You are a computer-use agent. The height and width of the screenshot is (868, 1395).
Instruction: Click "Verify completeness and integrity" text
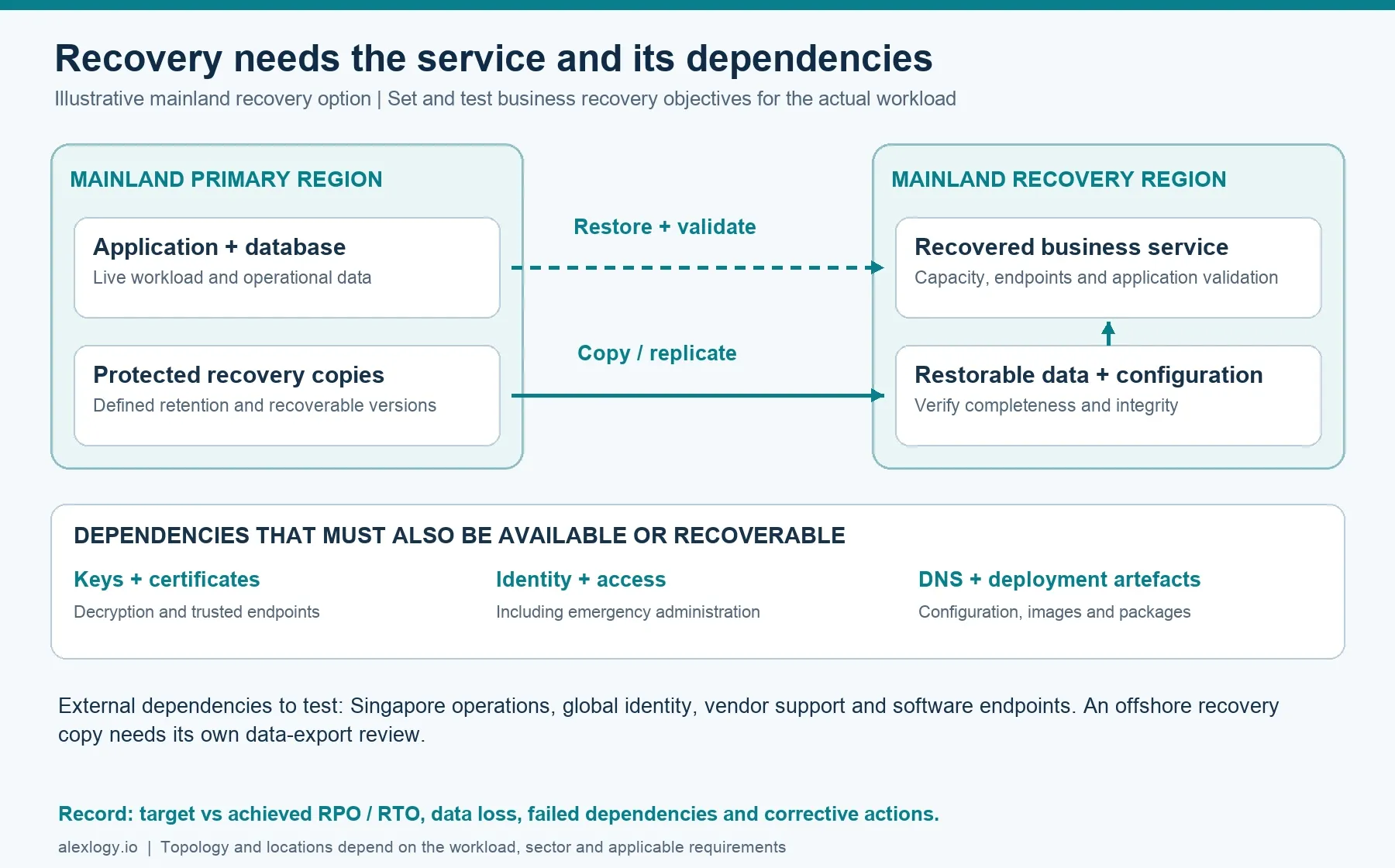coord(1046,405)
